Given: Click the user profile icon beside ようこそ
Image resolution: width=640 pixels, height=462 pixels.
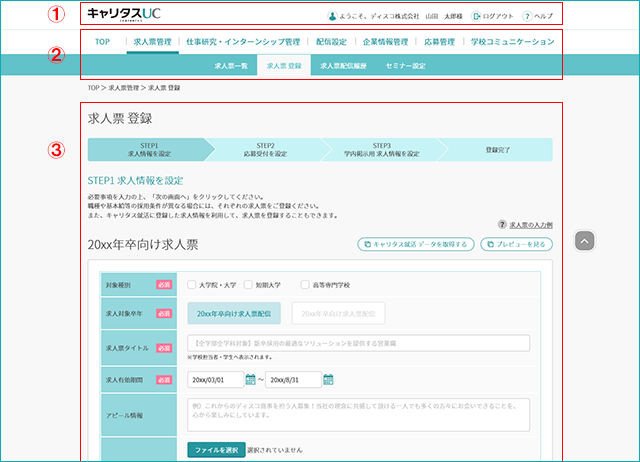Looking at the screenshot, I should point(332,16).
